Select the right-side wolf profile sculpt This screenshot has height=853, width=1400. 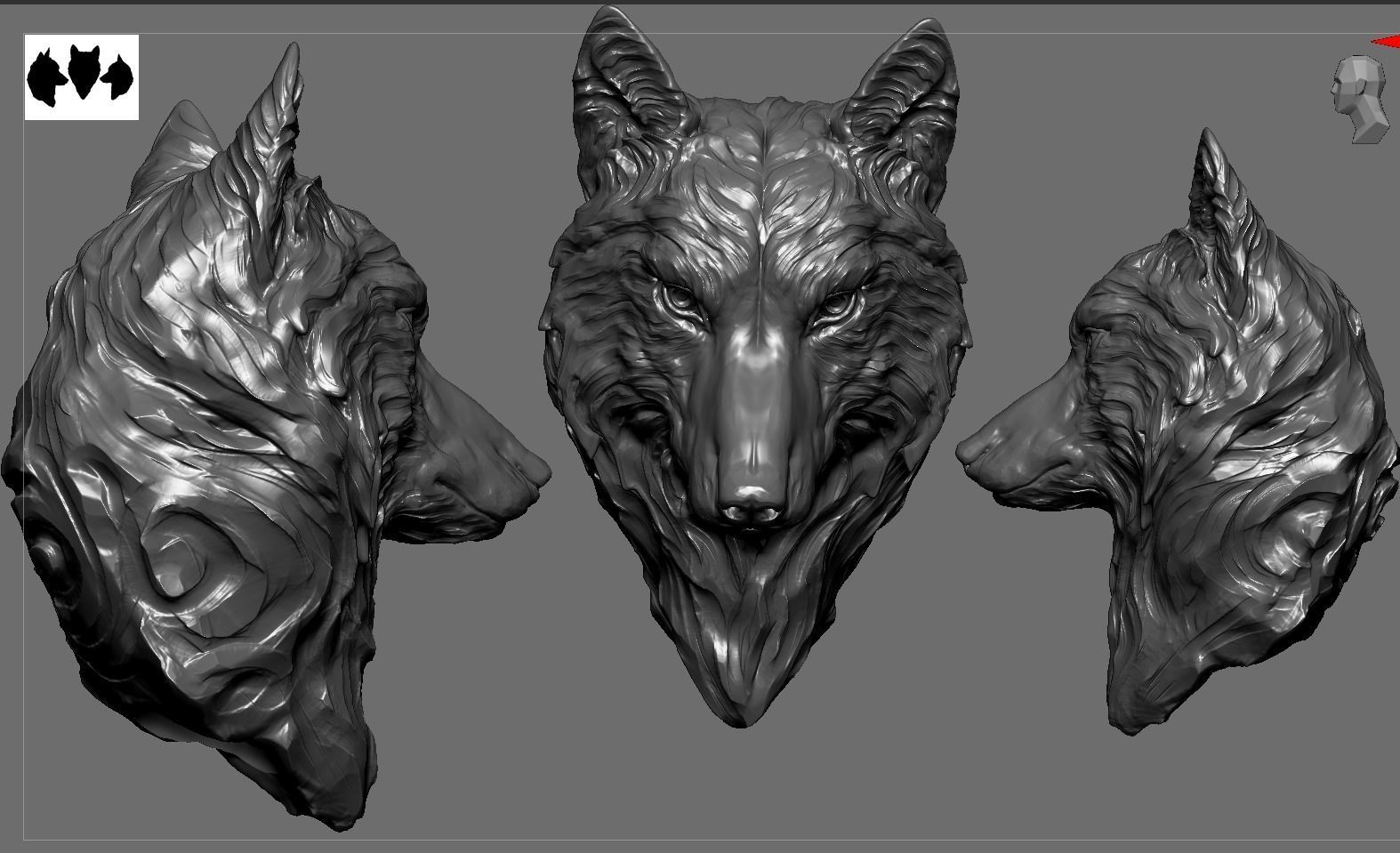pos(1179,431)
